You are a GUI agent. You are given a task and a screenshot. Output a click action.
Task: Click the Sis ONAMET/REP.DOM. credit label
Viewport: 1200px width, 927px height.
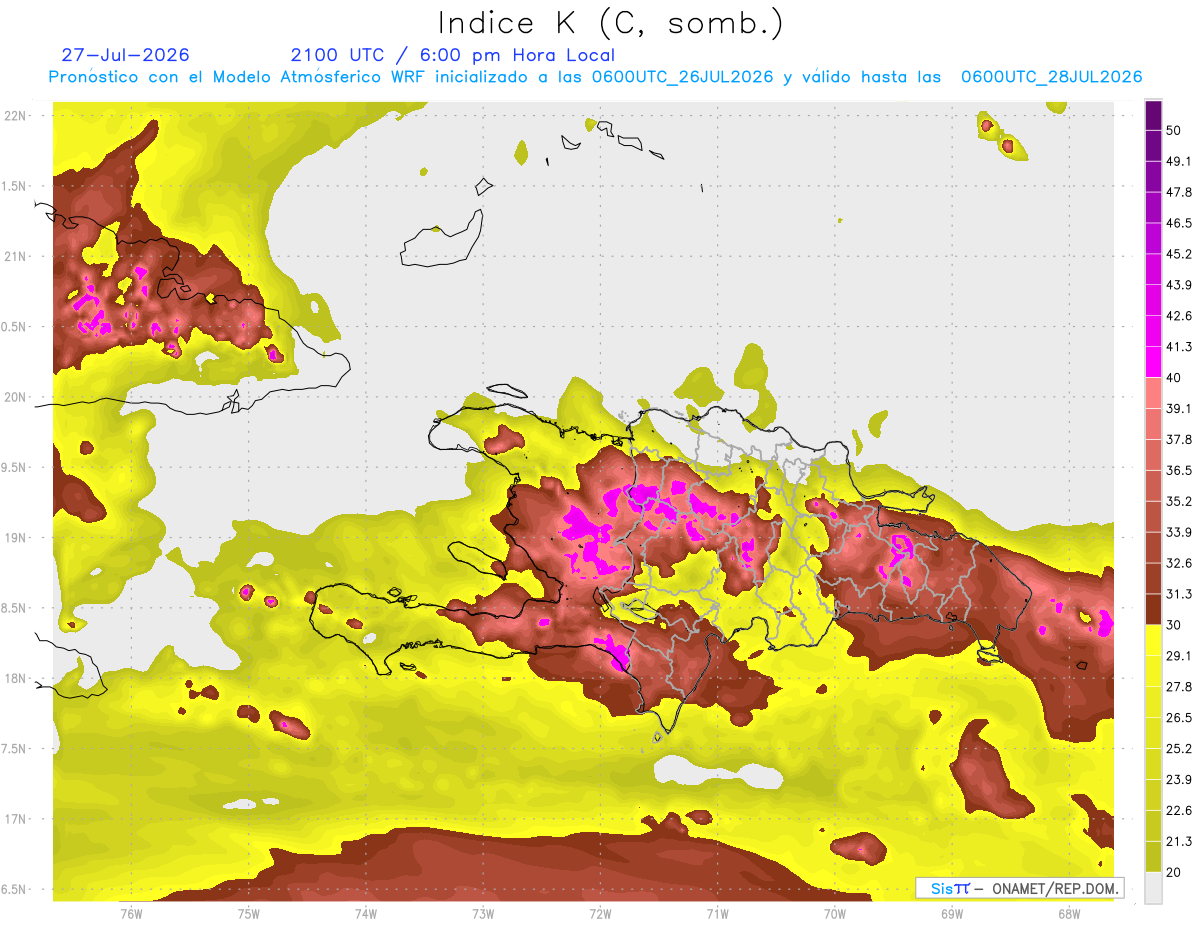pos(1020,888)
